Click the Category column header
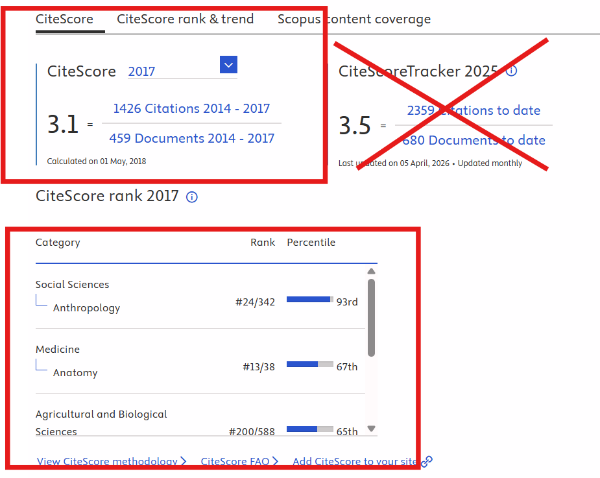 (x=58, y=243)
